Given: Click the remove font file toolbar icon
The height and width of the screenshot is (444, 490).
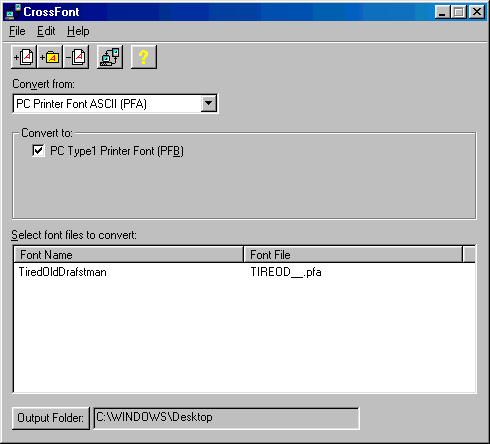Looking at the screenshot, I should (76, 57).
